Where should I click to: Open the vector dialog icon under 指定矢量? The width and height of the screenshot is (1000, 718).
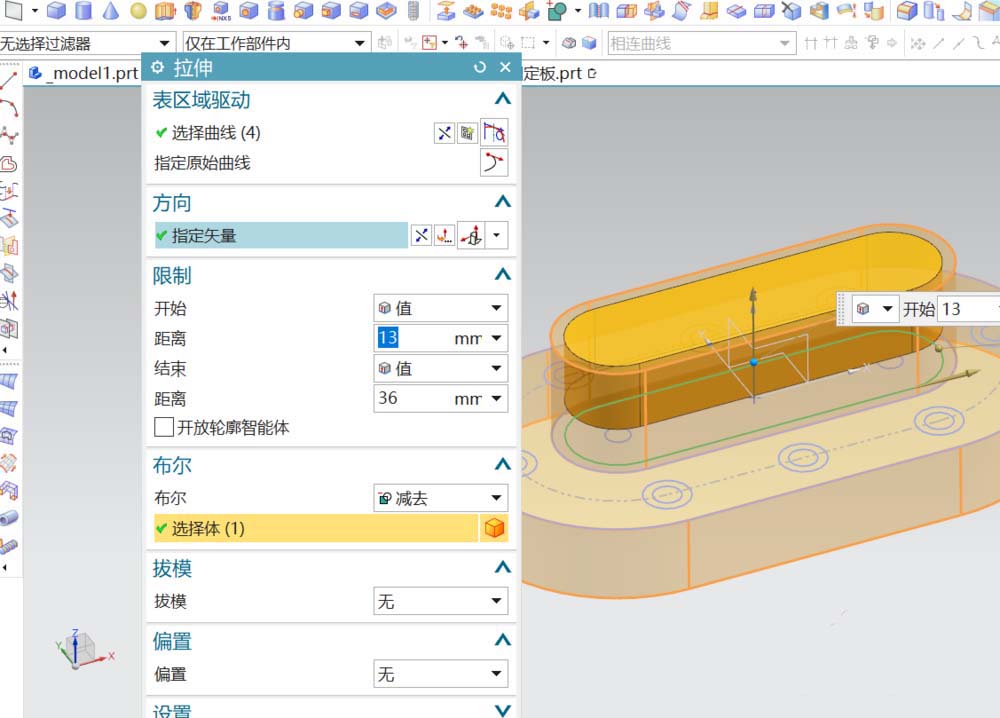pyautogui.click(x=444, y=235)
